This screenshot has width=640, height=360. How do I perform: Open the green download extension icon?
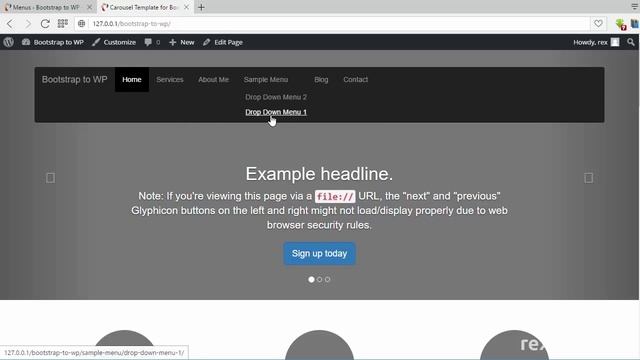coord(621,24)
